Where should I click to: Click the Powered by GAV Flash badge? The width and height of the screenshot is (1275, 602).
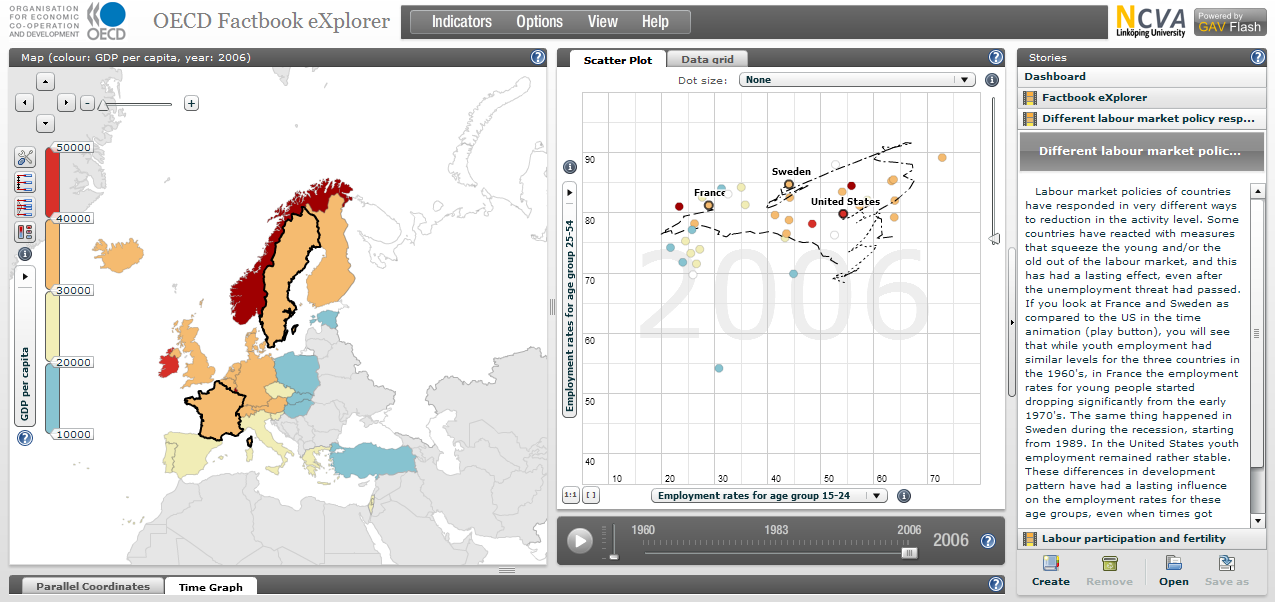pos(1232,22)
